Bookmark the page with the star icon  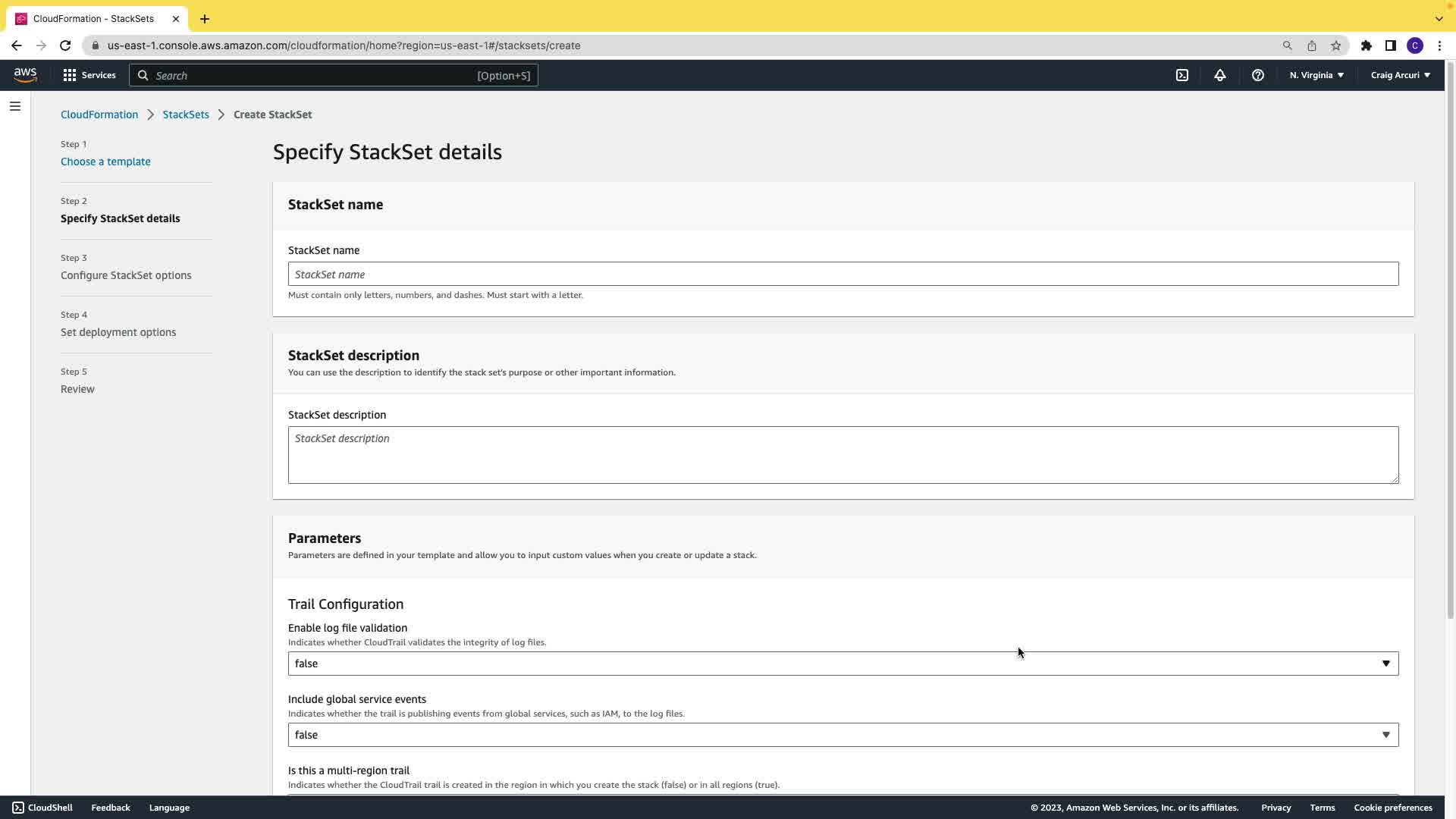coord(1336,45)
